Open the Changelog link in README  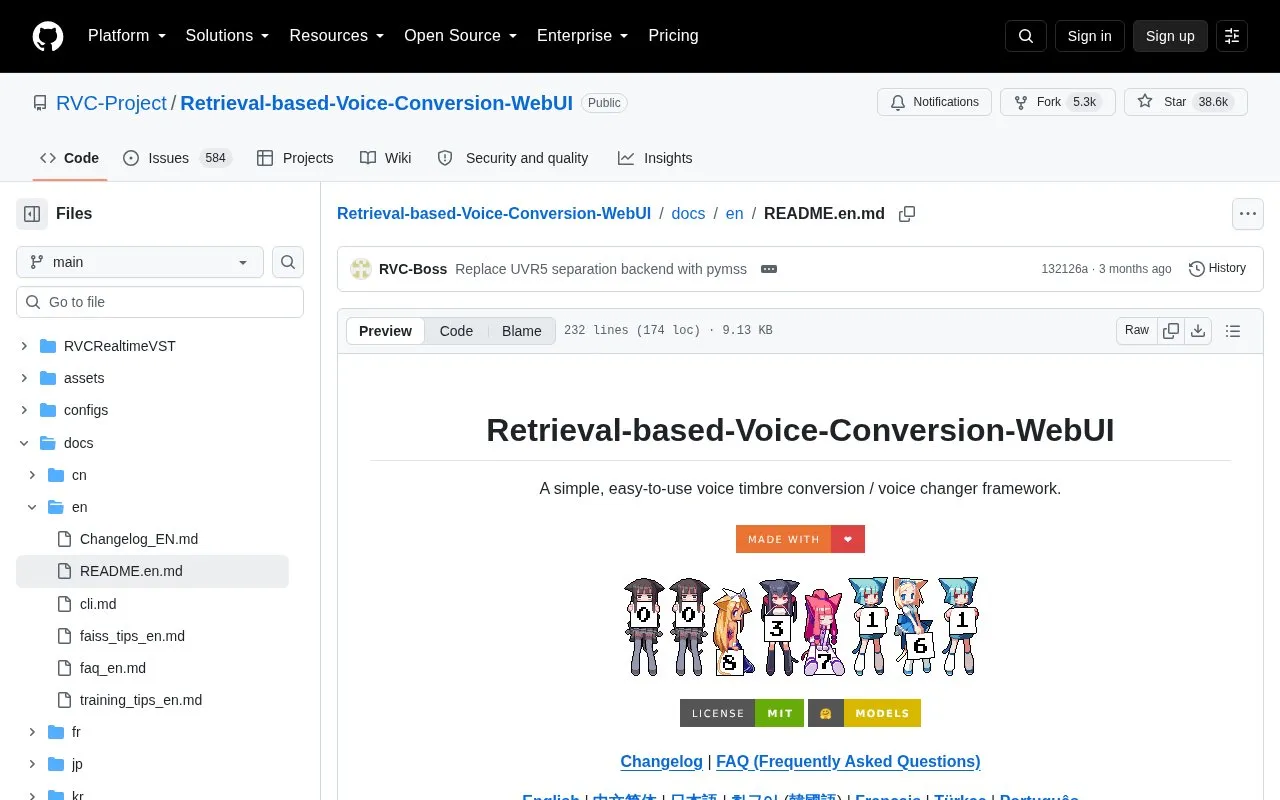pyautogui.click(x=661, y=761)
